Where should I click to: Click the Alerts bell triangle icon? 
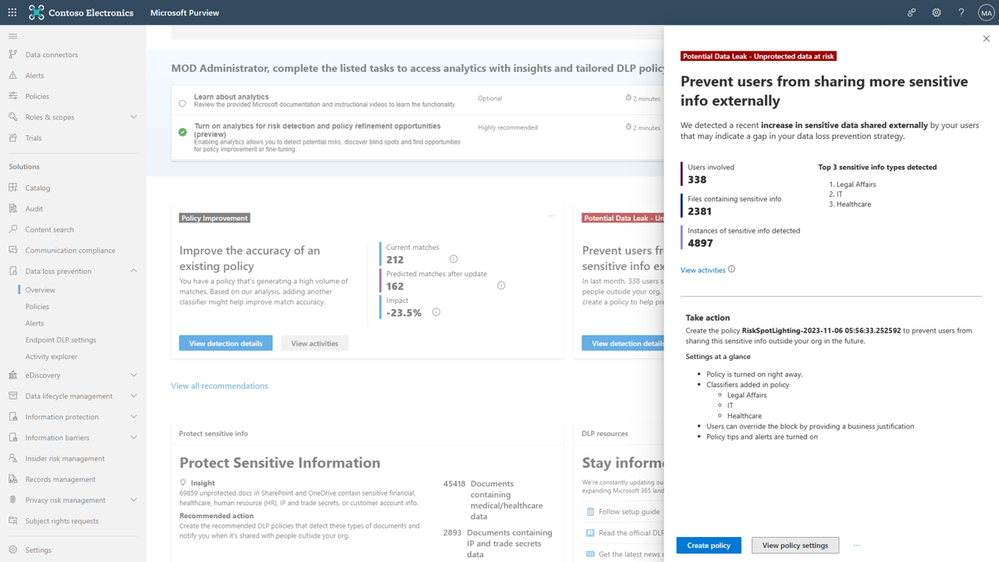(13, 75)
